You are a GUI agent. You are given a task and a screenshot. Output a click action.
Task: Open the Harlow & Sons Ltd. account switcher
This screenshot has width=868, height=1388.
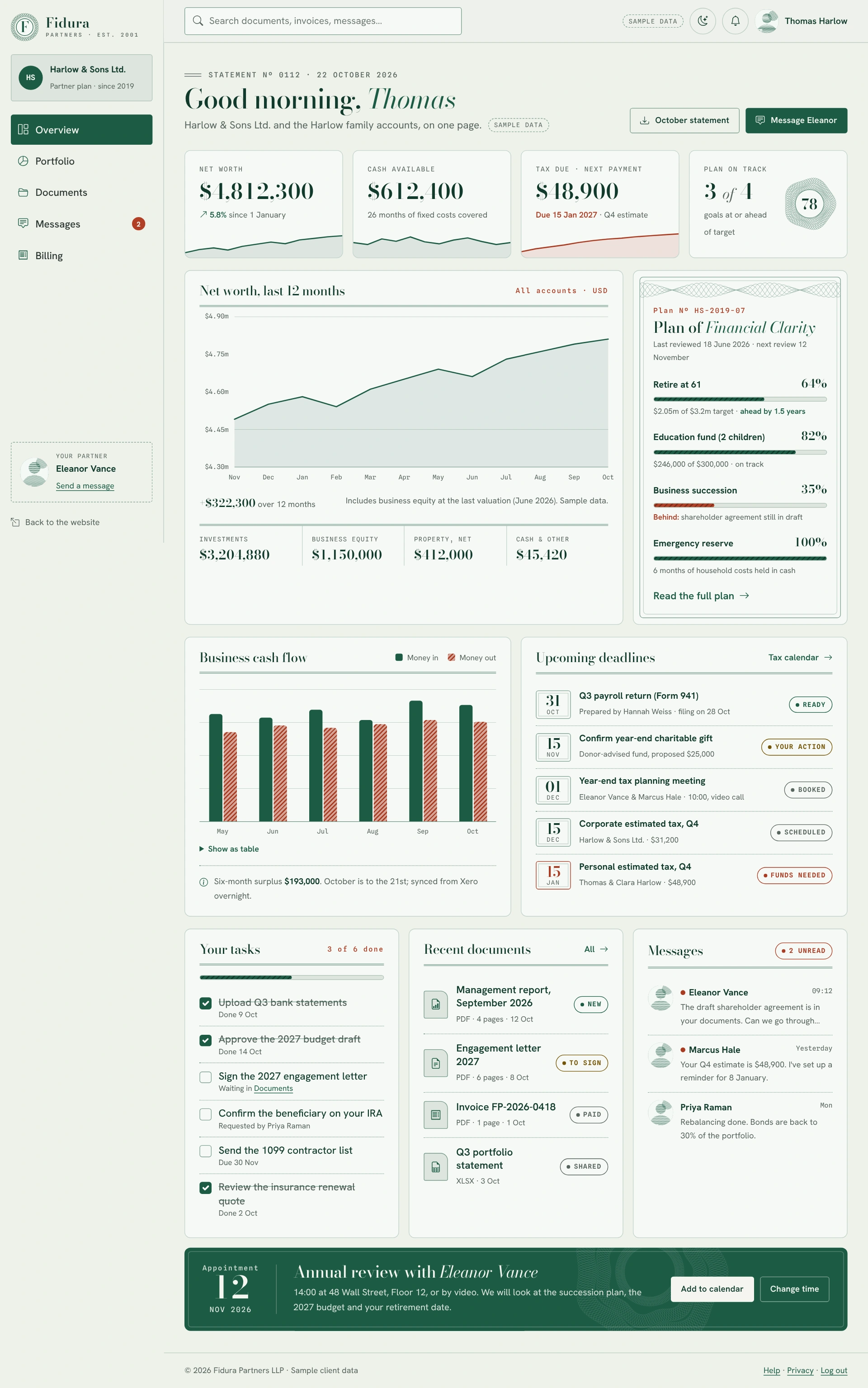tap(81, 77)
